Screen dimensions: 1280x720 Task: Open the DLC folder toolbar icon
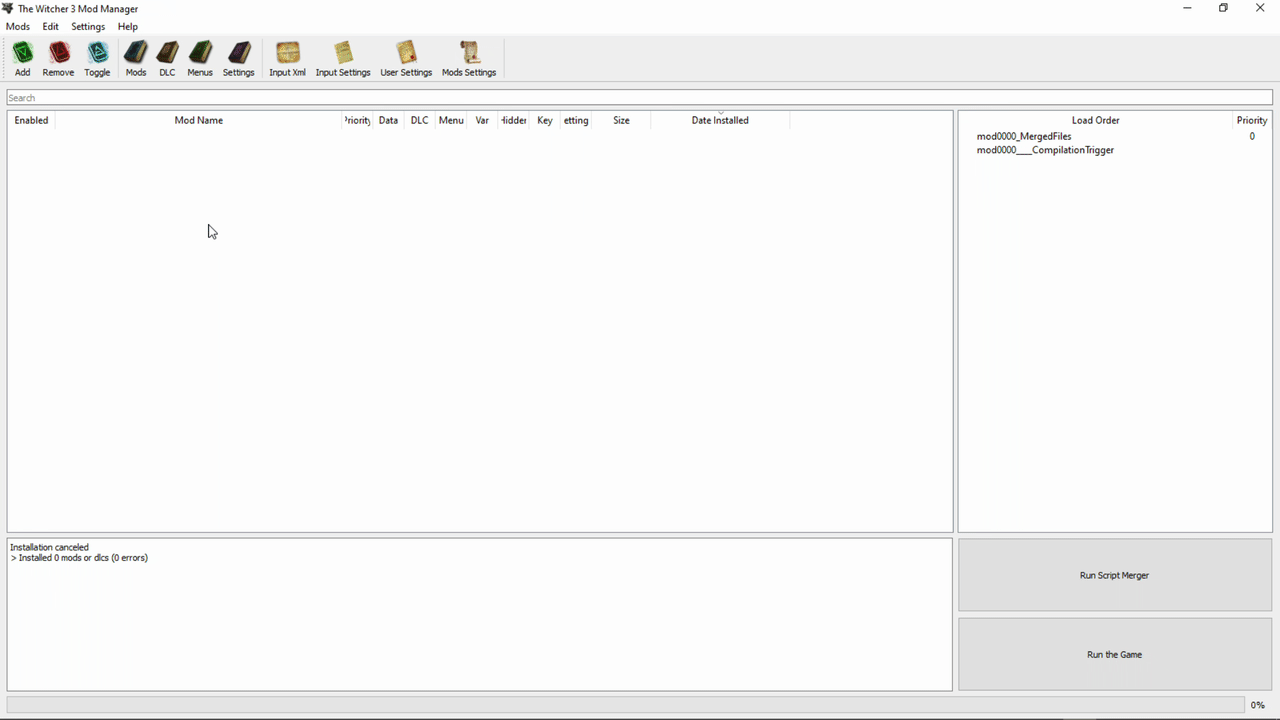click(167, 59)
